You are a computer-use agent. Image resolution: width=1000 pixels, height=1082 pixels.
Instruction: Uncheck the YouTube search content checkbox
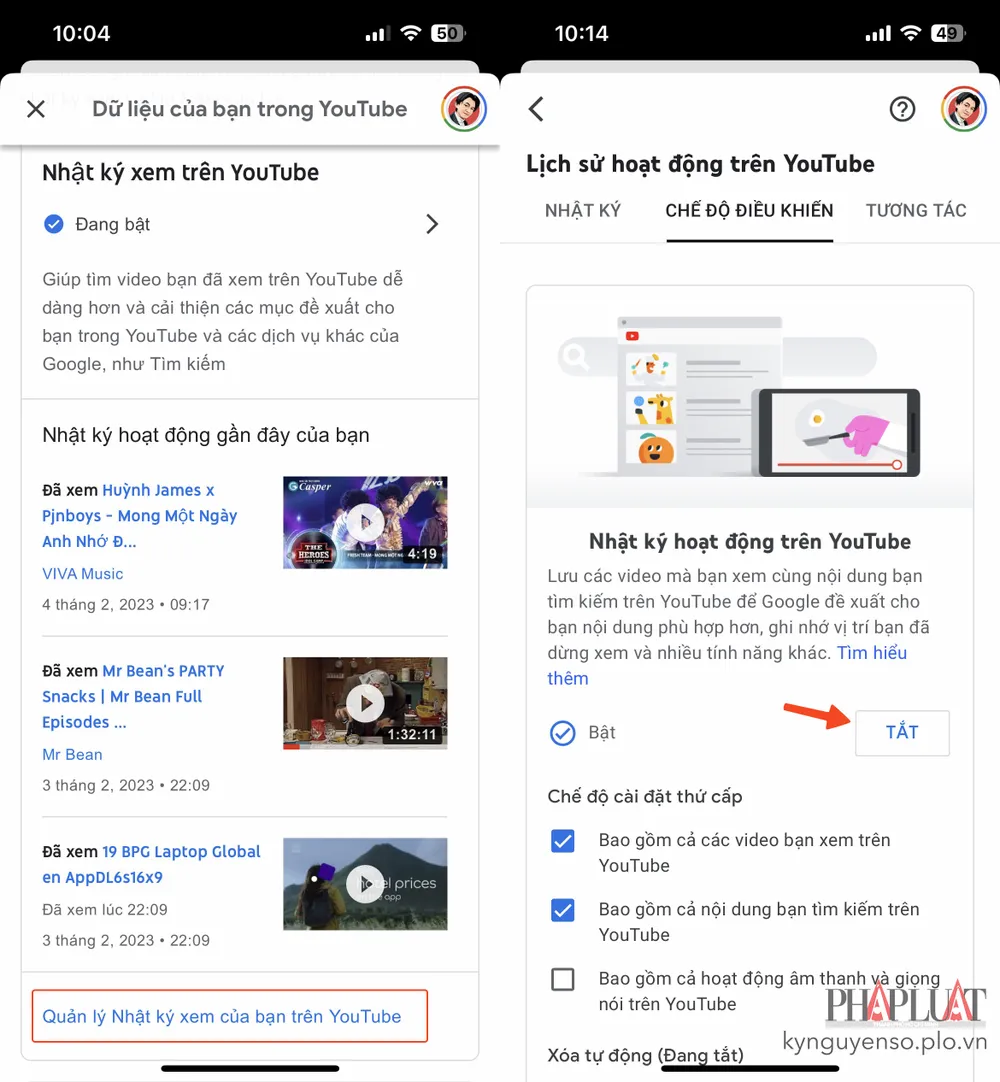pos(563,910)
